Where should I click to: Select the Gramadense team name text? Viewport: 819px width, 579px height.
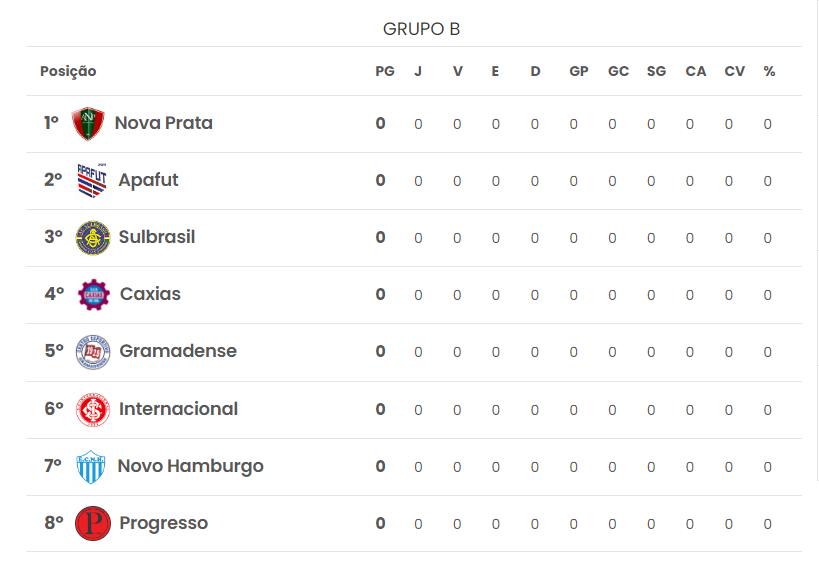[x=178, y=351]
